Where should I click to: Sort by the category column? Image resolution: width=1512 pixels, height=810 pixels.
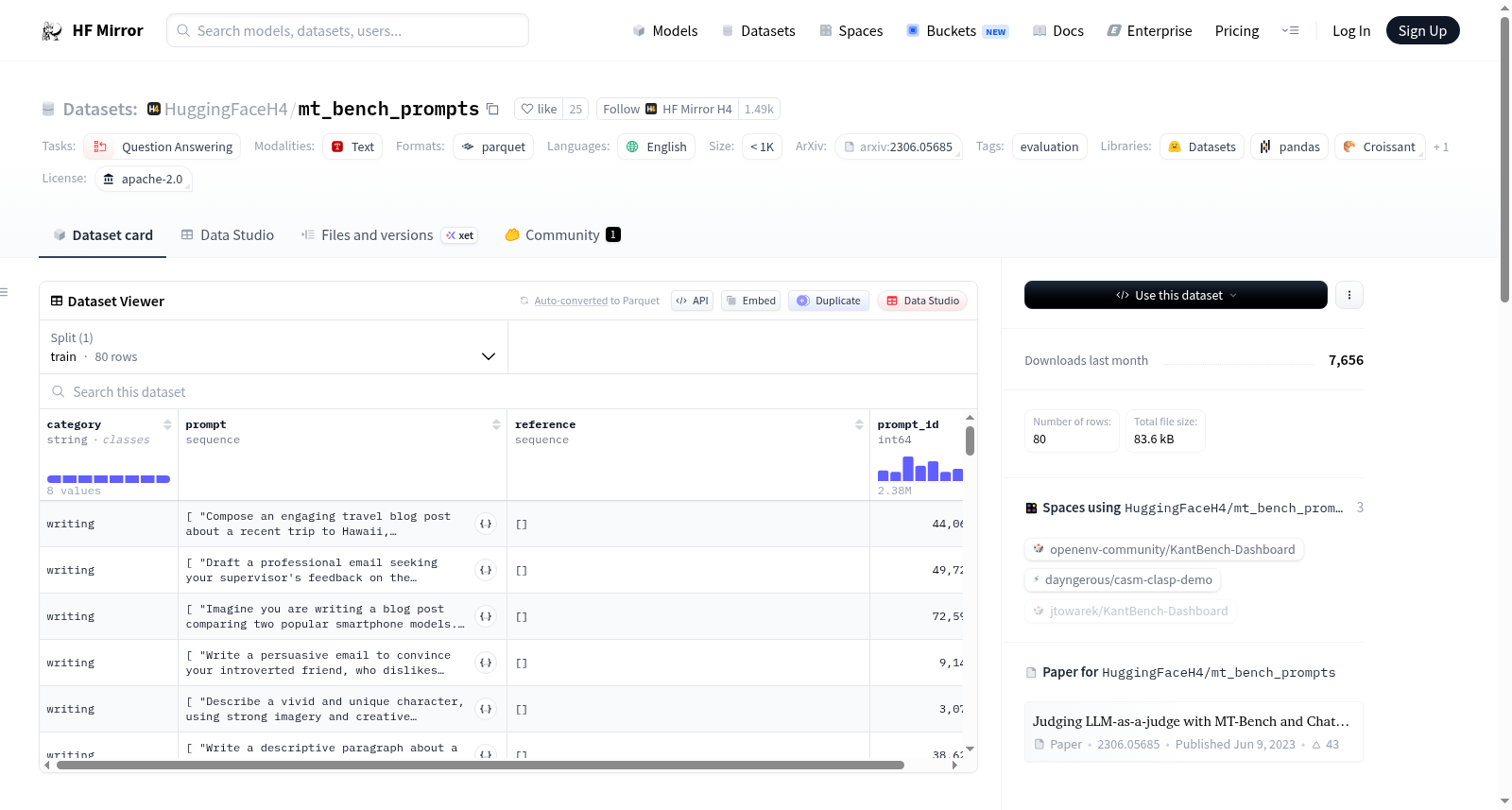[x=167, y=424]
